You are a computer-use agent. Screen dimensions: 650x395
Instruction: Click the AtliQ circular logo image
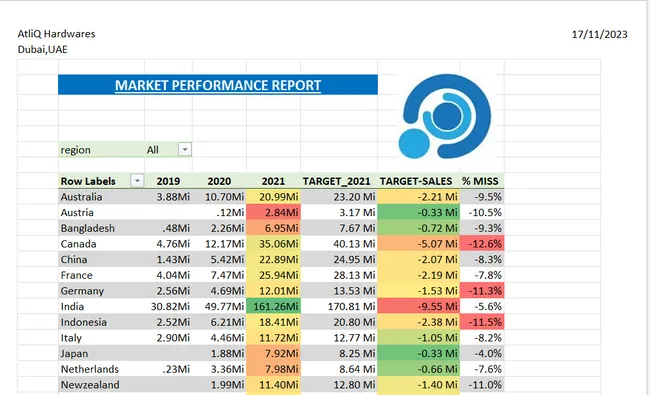click(444, 116)
